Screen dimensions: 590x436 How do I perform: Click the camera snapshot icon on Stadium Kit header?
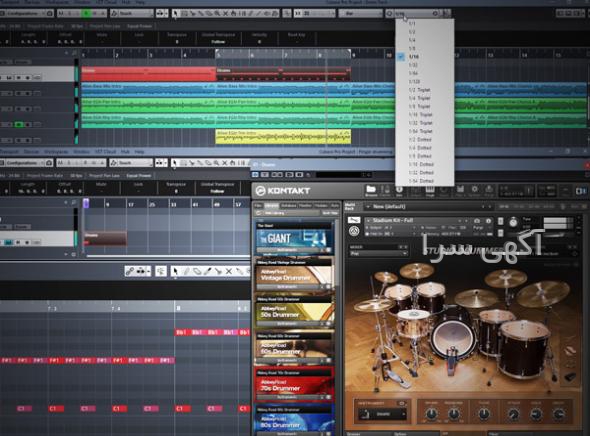477,220
